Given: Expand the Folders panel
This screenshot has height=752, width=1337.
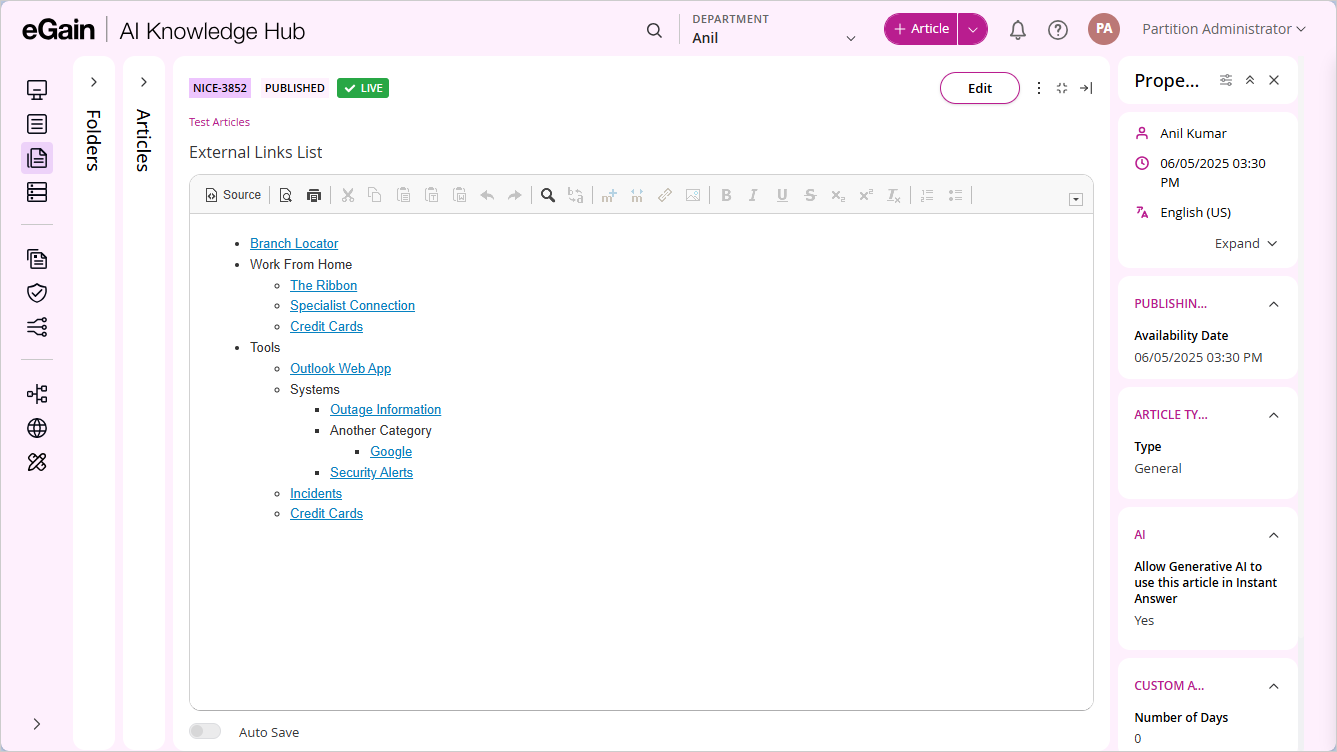Looking at the screenshot, I should [x=93, y=83].
